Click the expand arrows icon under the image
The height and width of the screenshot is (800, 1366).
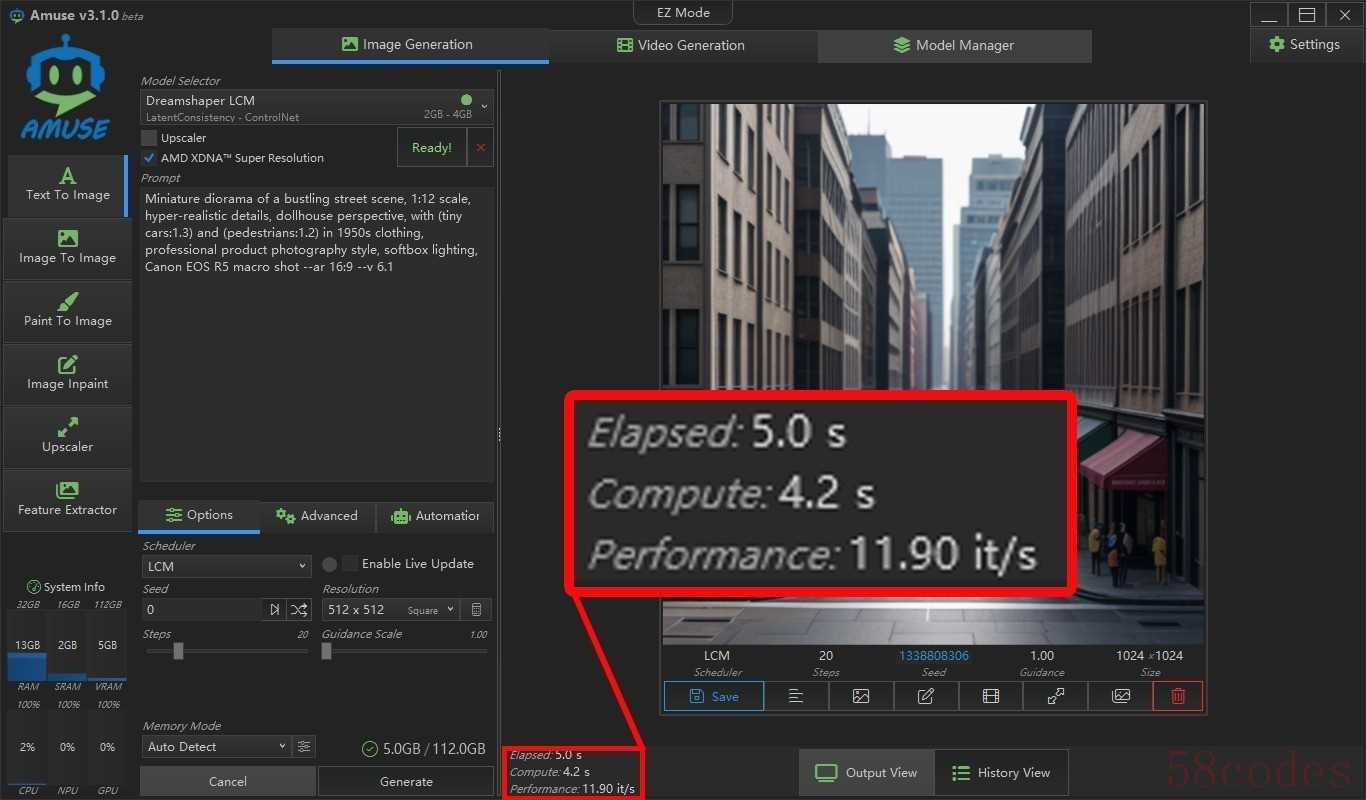[x=1055, y=696]
